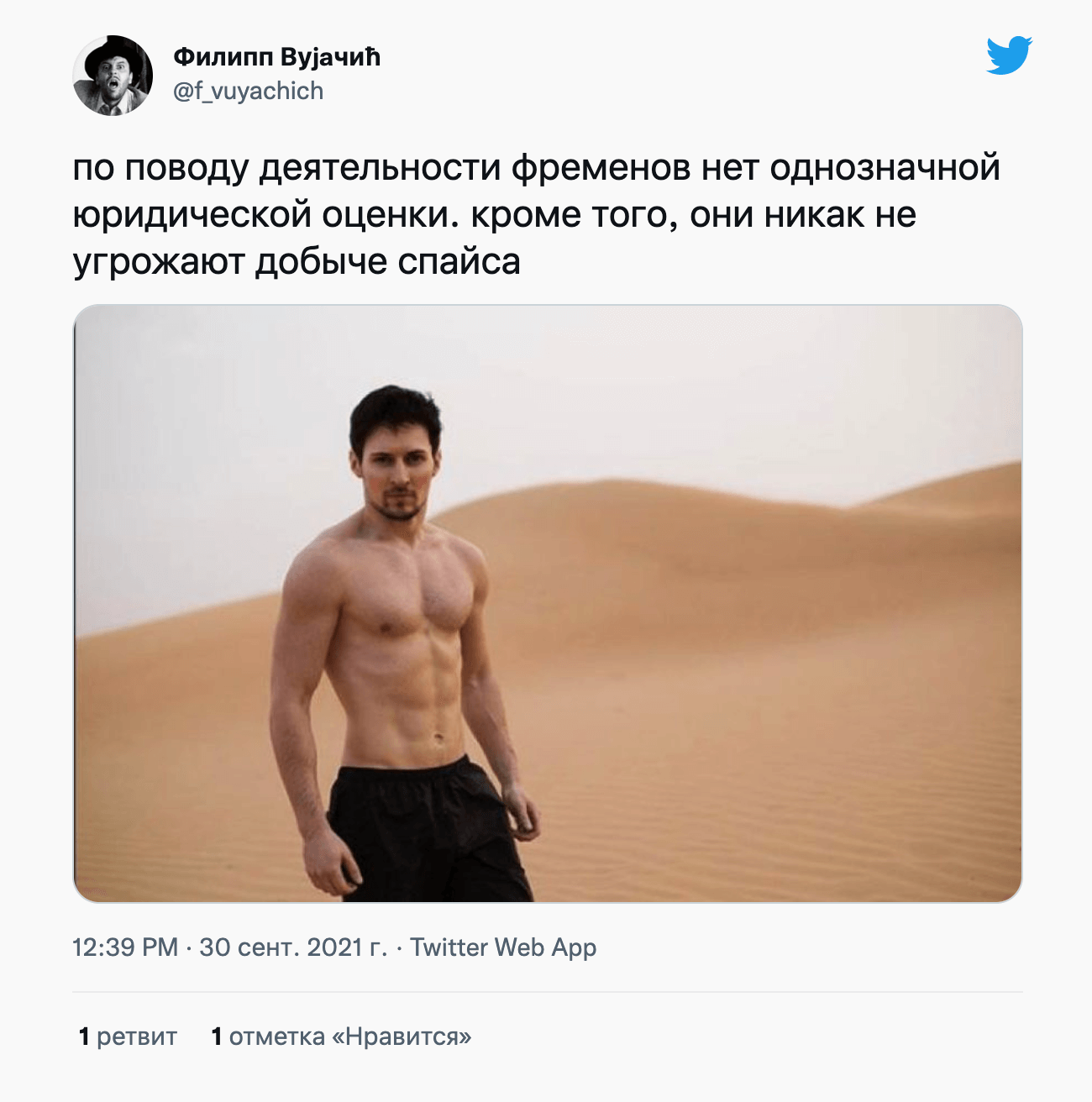Click the date 30 сент. 2021 г.
The width and height of the screenshot is (1092, 1102).
coord(293,947)
